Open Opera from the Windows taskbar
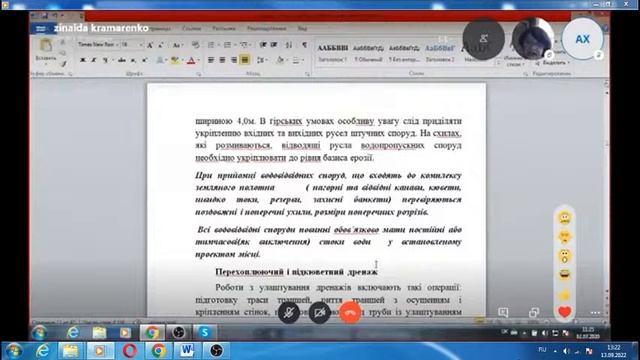 click(130, 351)
